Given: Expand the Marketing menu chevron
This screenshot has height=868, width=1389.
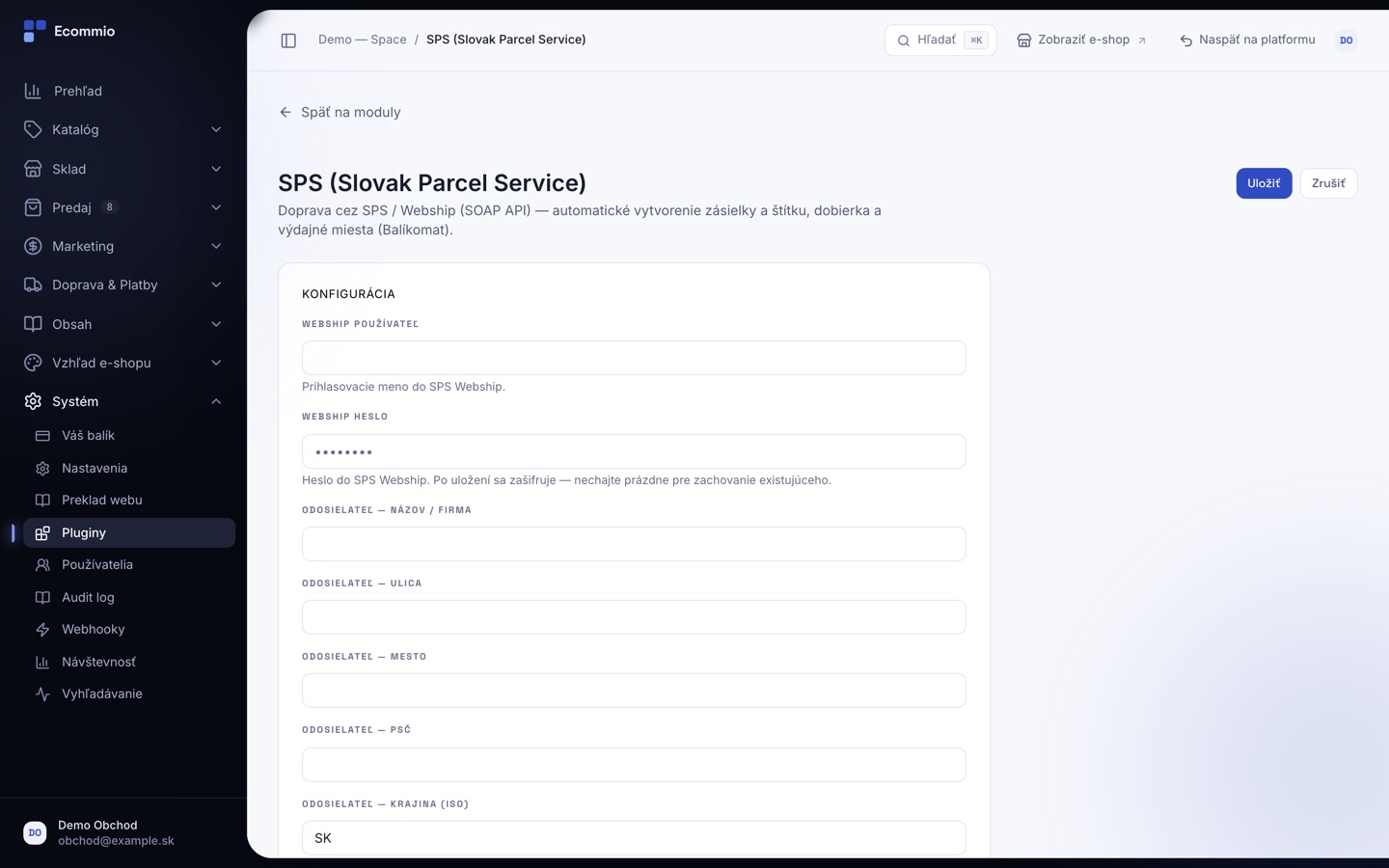Looking at the screenshot, I should tap(216, 246).
